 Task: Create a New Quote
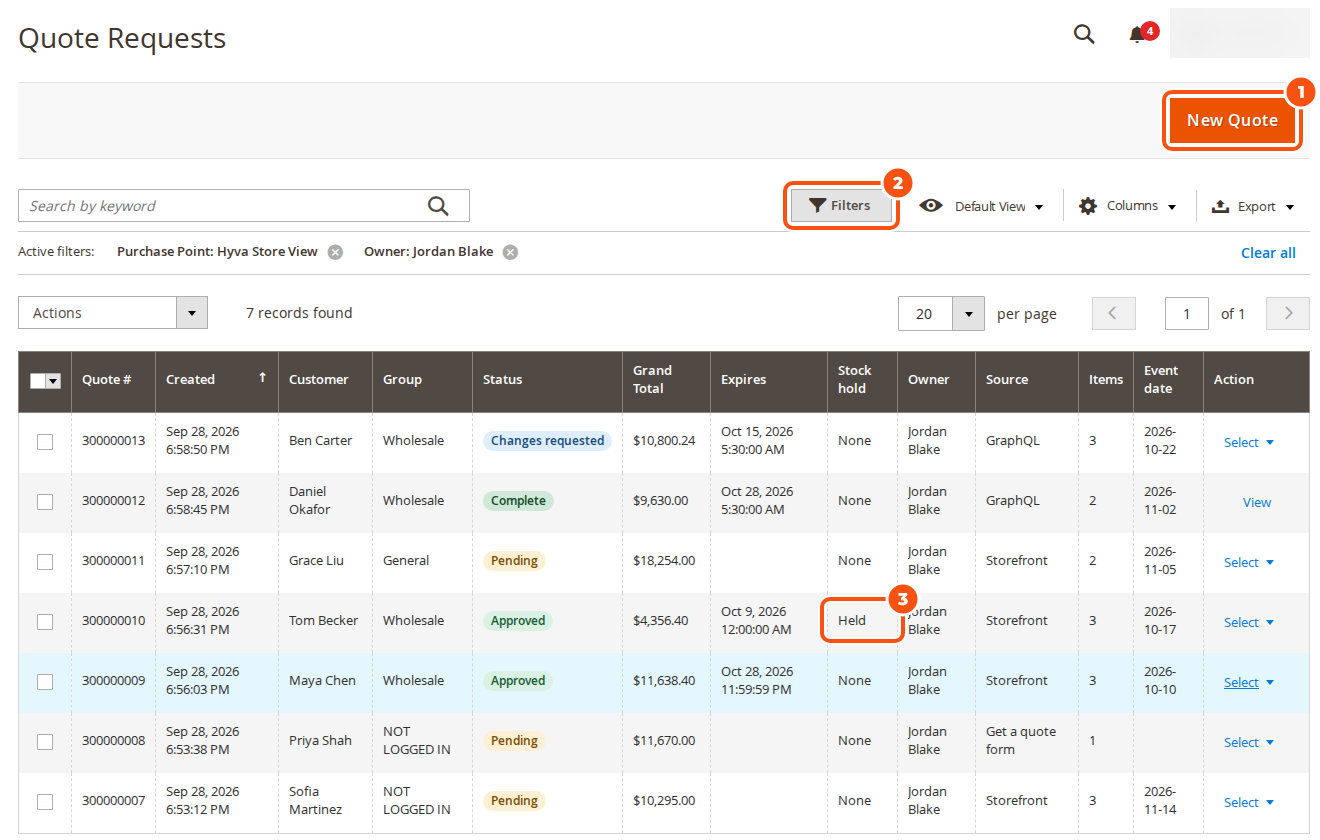tap(1232, 120)
